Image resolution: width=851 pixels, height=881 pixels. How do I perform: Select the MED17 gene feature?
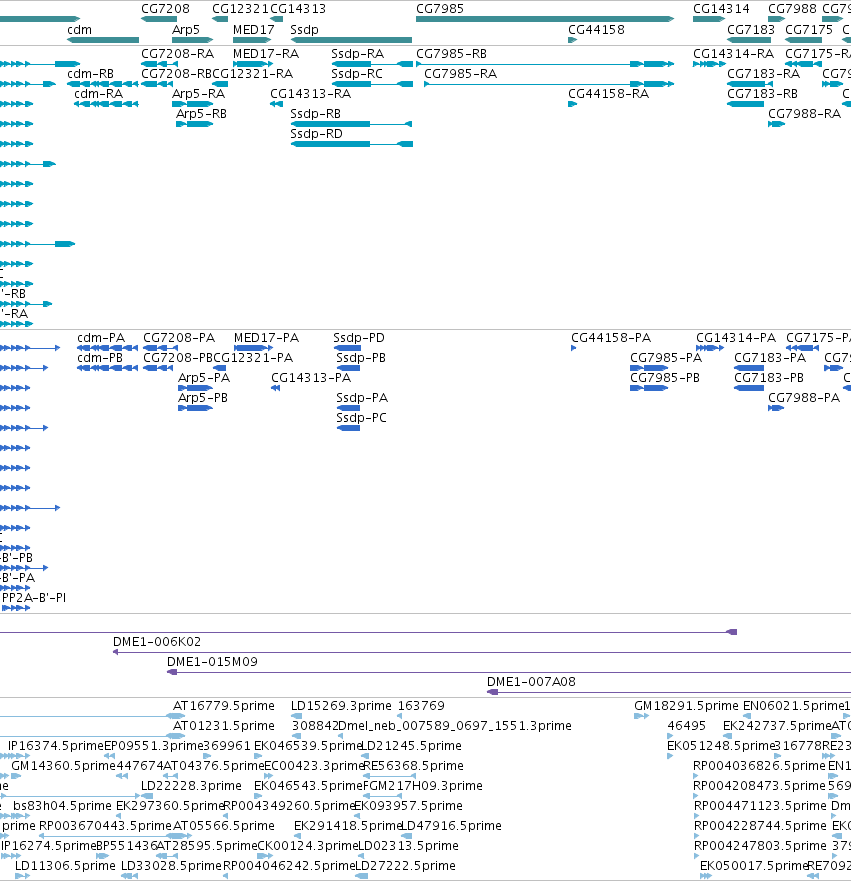tap(252, 40)
